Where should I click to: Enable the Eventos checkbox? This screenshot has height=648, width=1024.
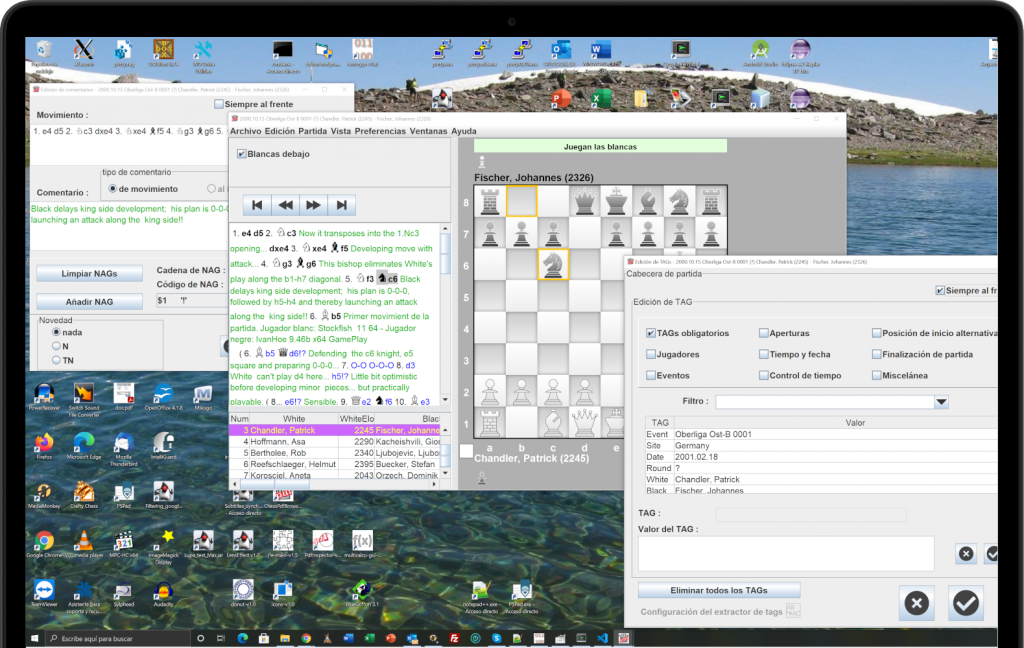[x=650, y=376]
